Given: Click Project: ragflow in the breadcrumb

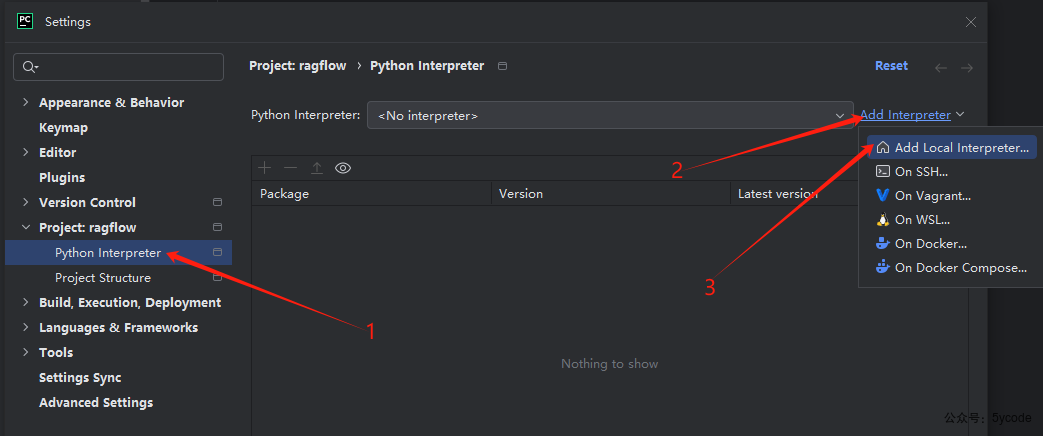Looking at the screenshot, I should pyautogui.click(x=297, y=66).
